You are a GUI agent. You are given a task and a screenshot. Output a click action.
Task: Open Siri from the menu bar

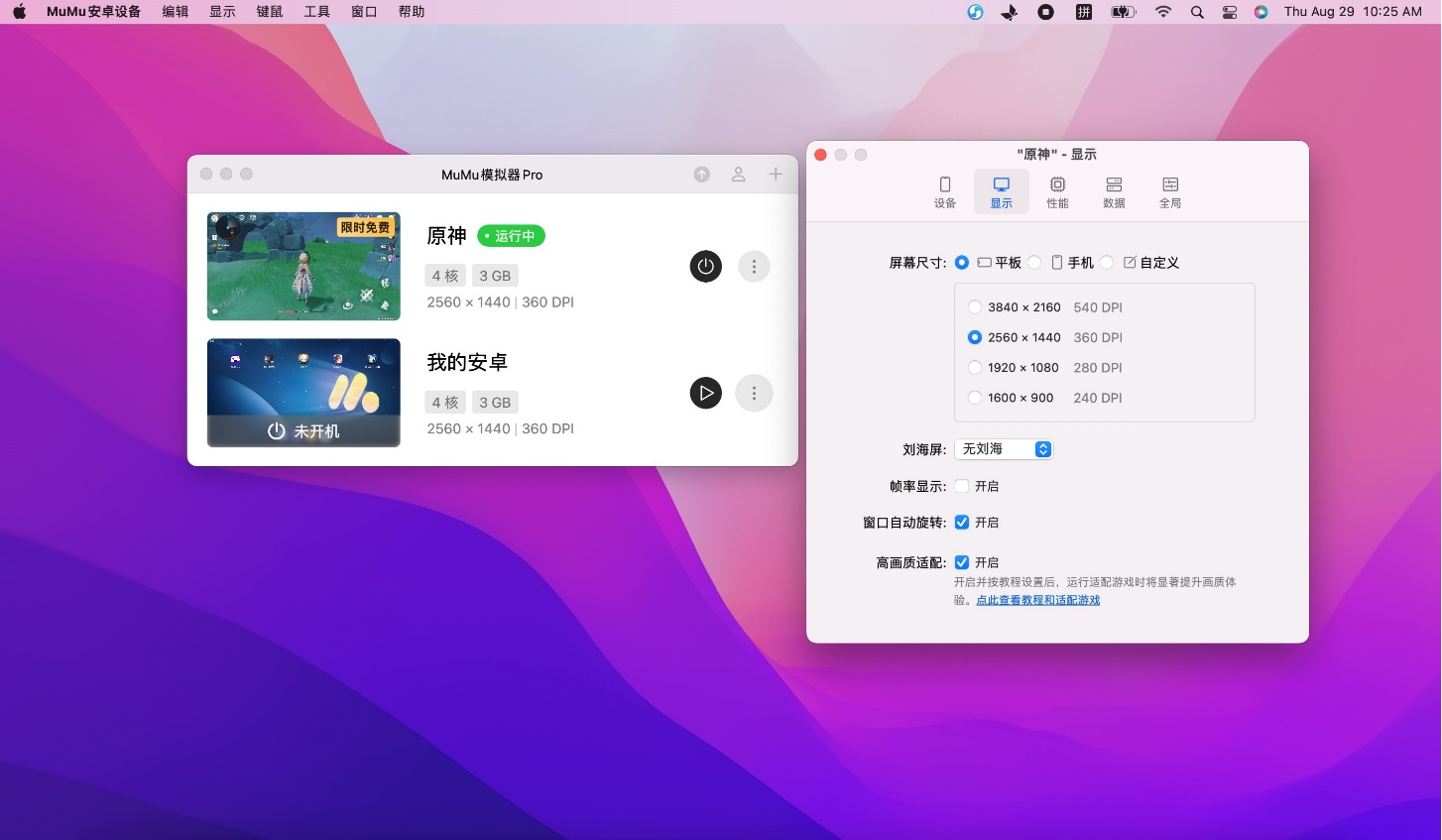1261,12
